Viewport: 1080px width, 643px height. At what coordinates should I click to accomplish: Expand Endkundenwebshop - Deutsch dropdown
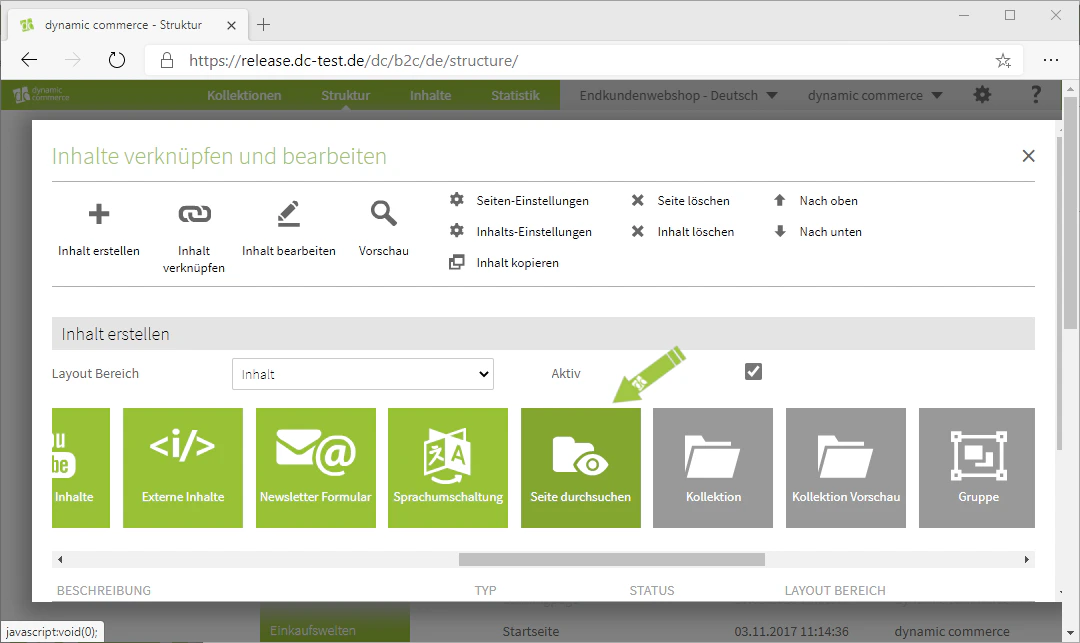[678, 96]
